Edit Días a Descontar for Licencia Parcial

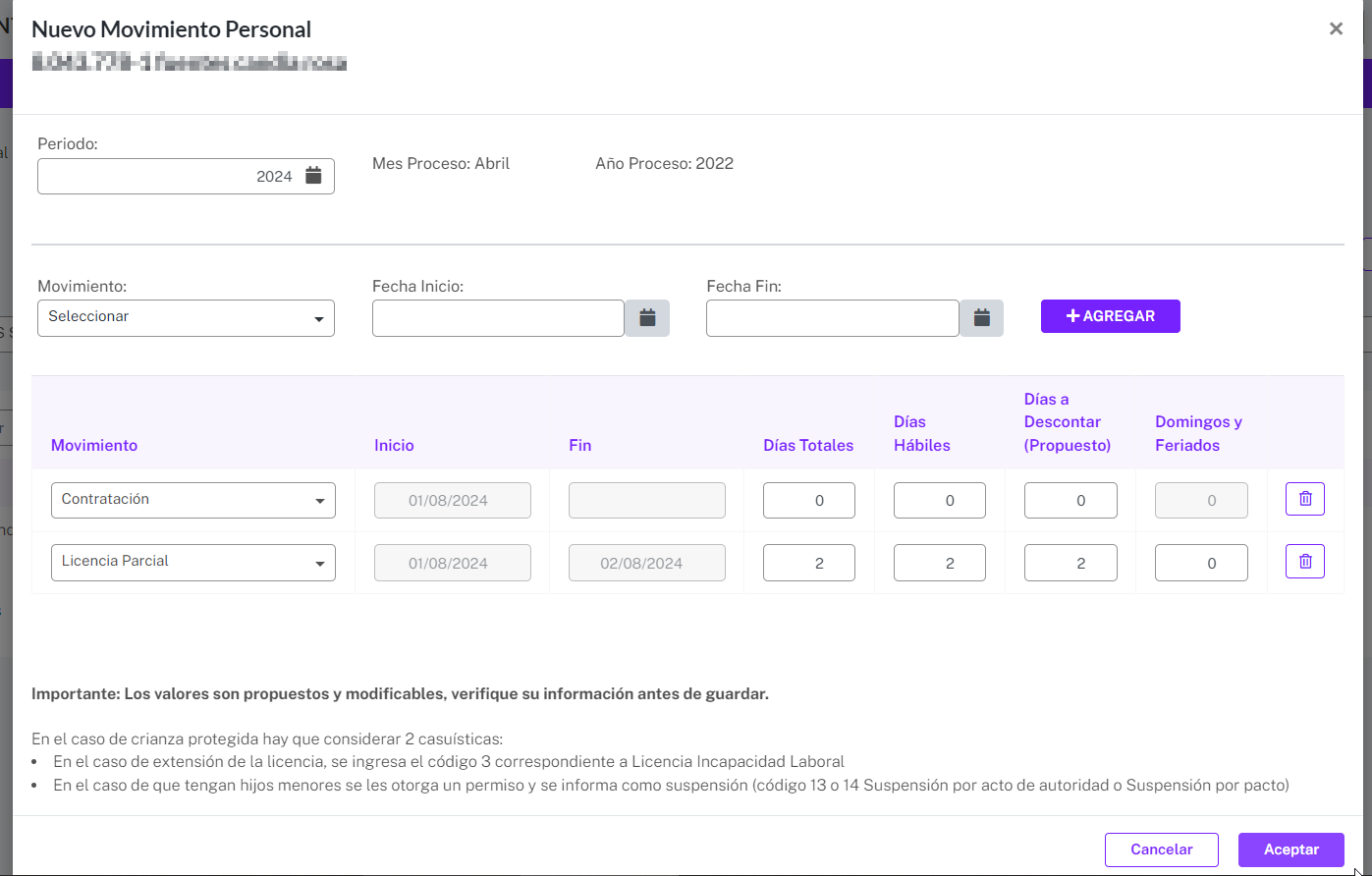(1070, 563)
